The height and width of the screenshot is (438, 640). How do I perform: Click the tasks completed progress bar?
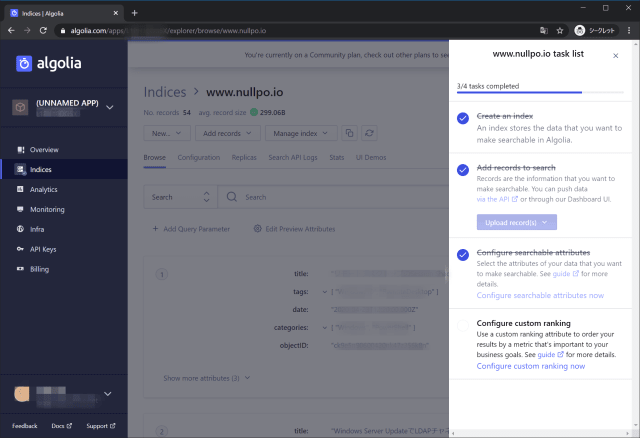pyautogui.click(x=540, y=93)
